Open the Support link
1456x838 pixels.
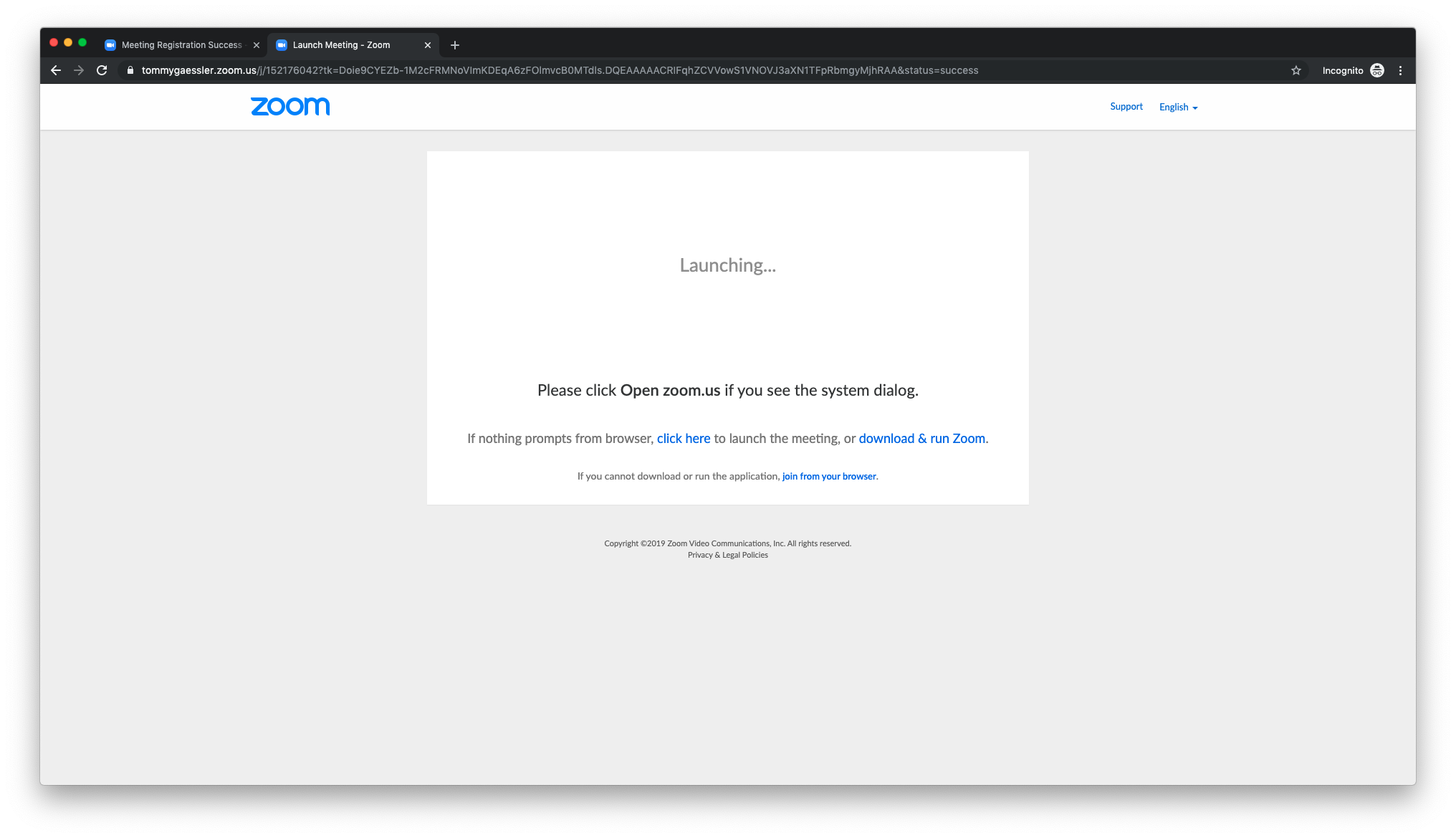(1126, 106)
